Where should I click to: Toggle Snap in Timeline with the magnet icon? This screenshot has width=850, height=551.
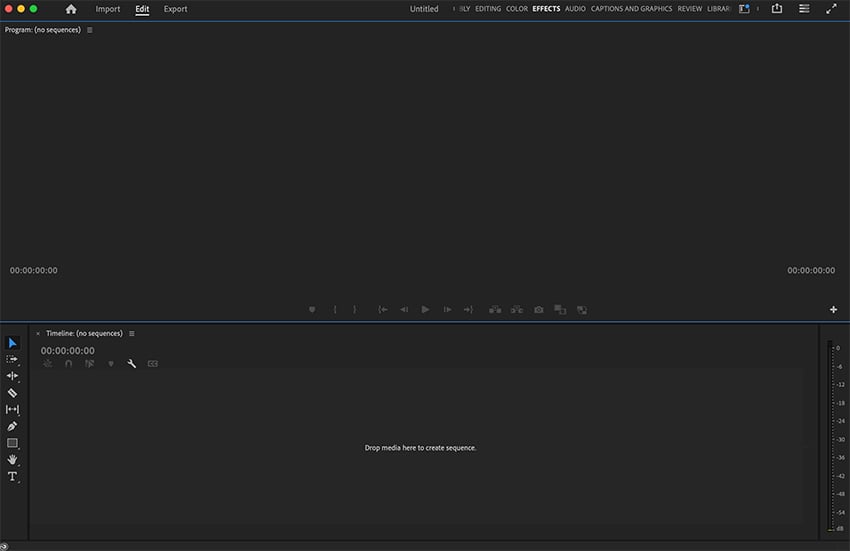[x=68, y=363]
